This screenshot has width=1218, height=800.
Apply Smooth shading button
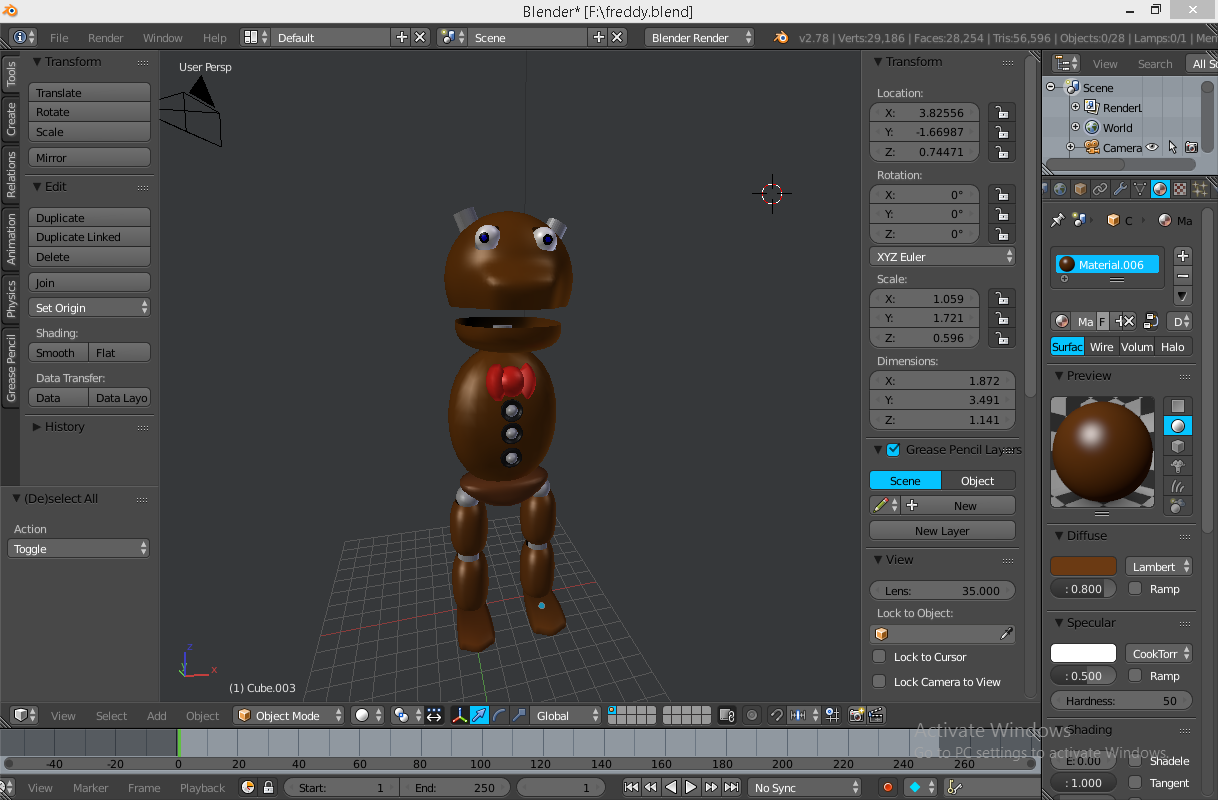coord(58,352)
